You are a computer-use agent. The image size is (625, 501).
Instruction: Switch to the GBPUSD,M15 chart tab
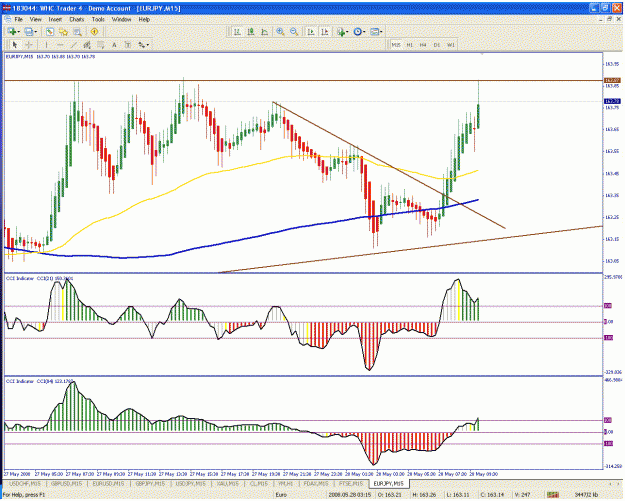pos(66,484)
